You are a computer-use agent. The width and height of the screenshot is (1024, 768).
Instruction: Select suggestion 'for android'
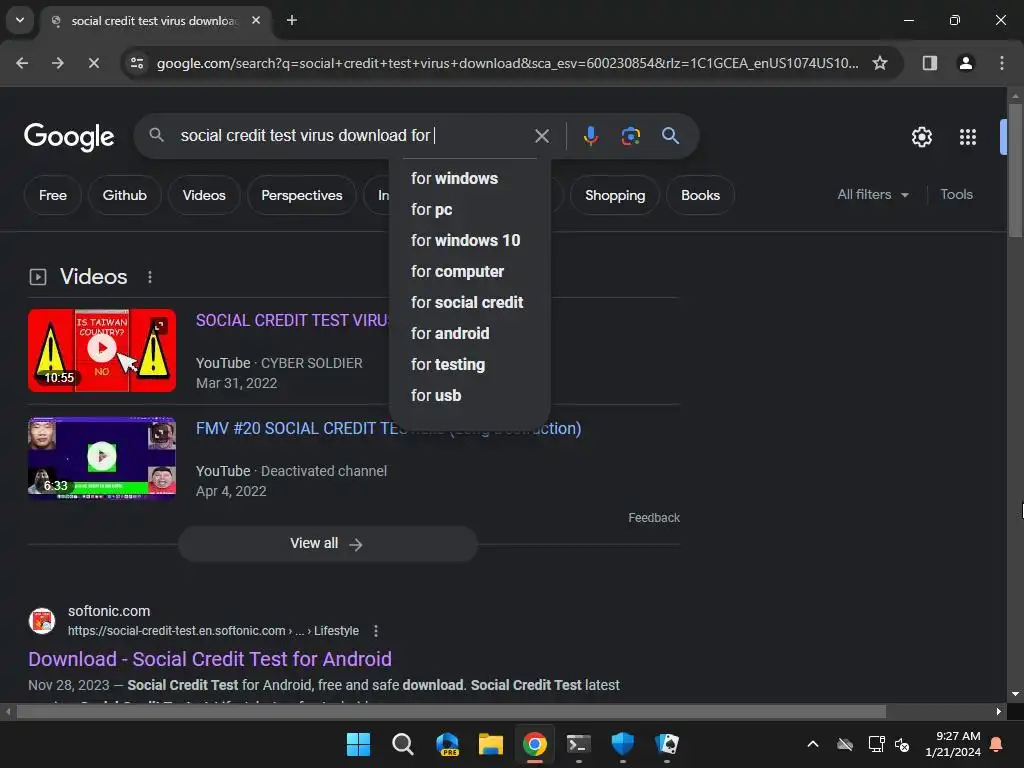pyautogui.click(x=470, y=334)
